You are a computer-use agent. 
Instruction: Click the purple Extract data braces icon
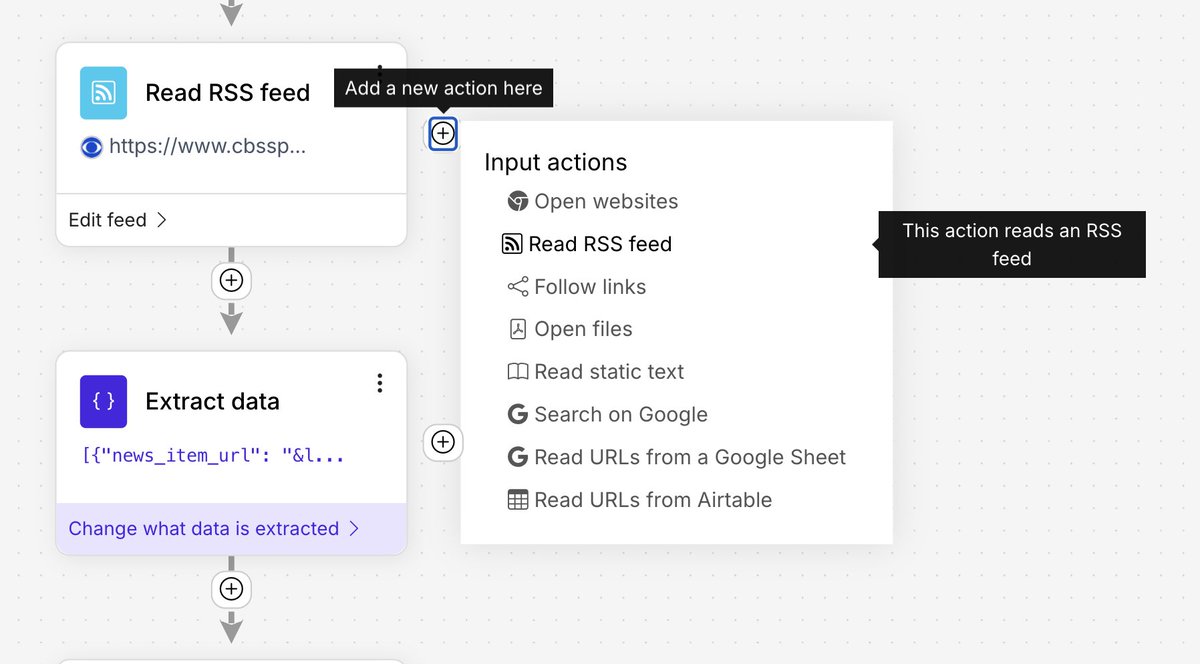click(x=104, y=402)
